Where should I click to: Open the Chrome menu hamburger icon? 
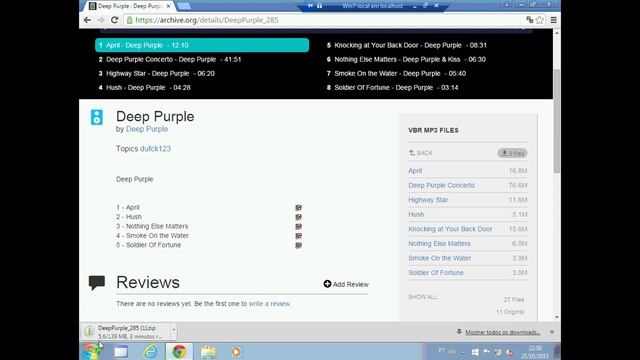[553, 20]
